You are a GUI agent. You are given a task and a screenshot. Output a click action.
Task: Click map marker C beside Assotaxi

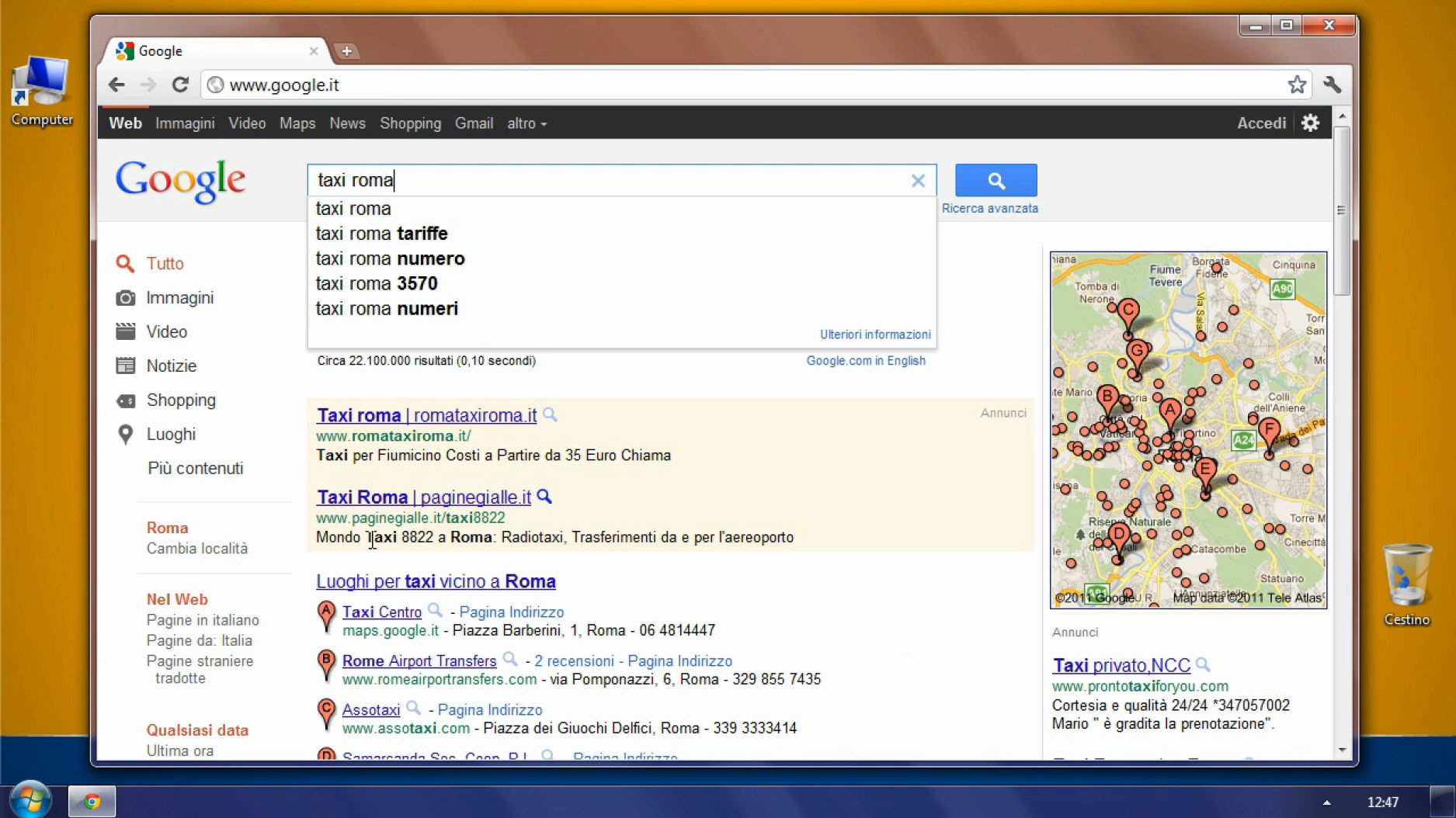click(326, 715)
